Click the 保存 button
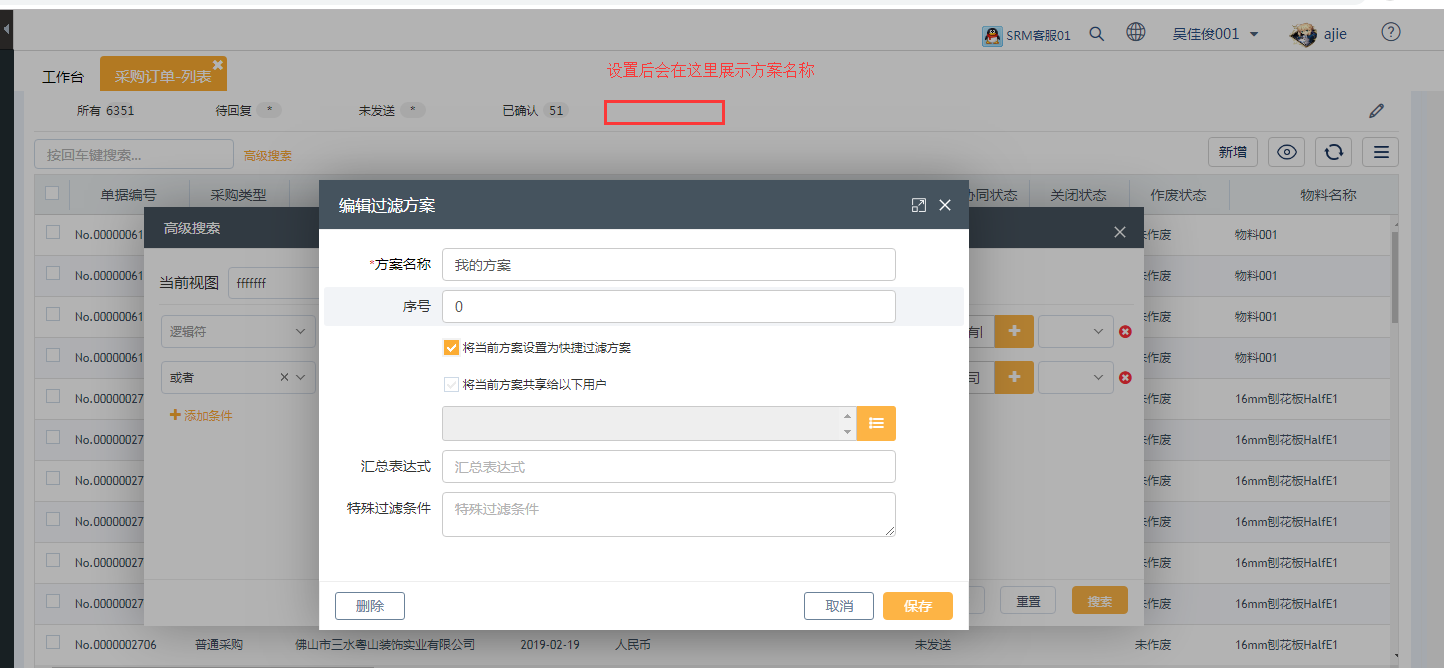Image resolution: width=1444 pixels, height=668 pixels. coord(918,606)
